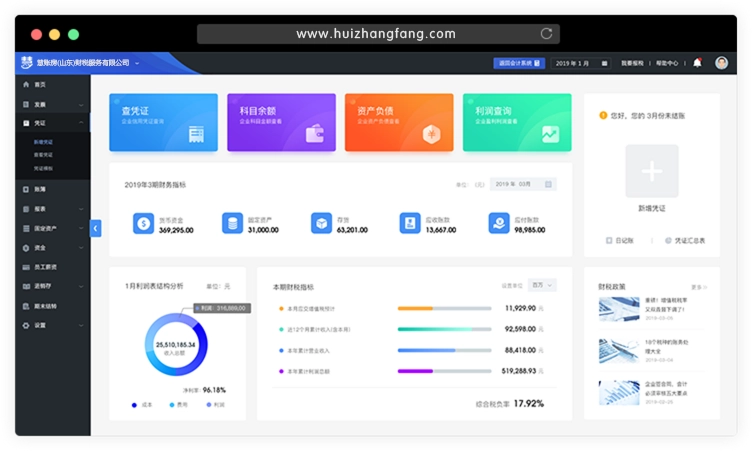Collapse the 凭证 sidebar section
The width and height of the screenshot is (752, 451).
coord(81,123)
